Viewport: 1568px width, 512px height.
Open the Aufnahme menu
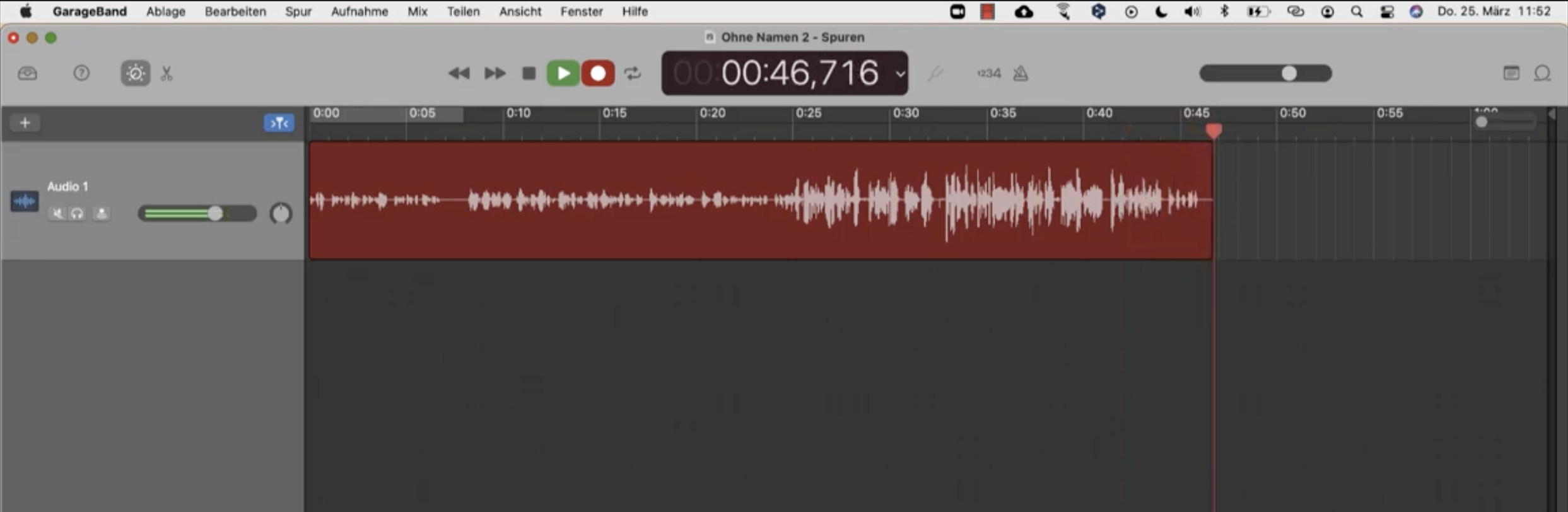[360, 11]
